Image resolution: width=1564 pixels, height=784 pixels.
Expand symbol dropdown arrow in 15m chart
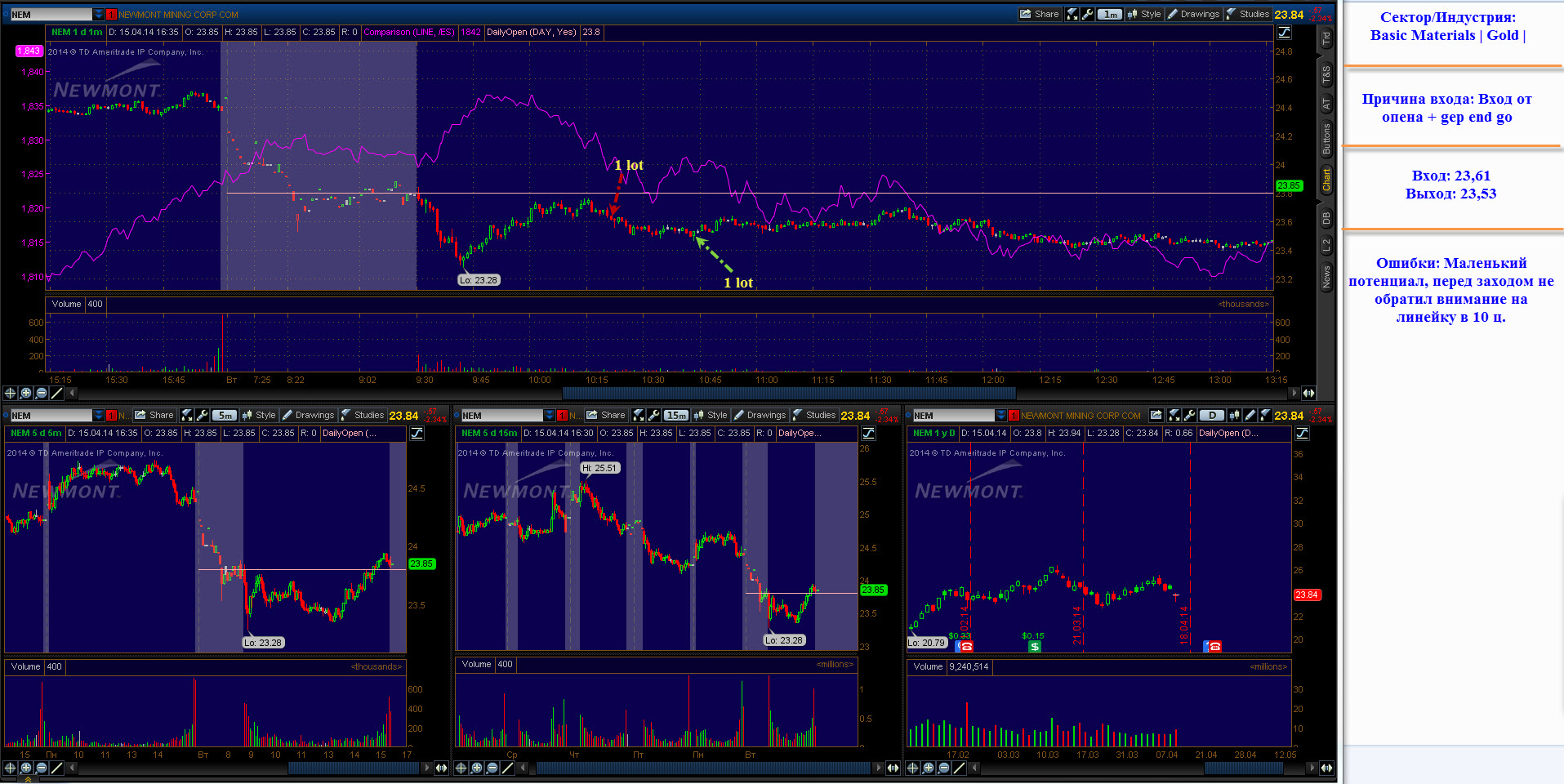coord(550,415)
